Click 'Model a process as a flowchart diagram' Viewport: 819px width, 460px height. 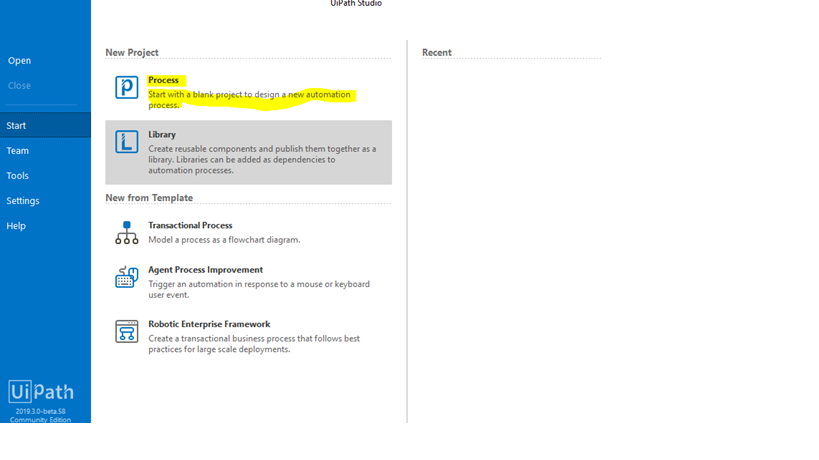pos(224,240)
